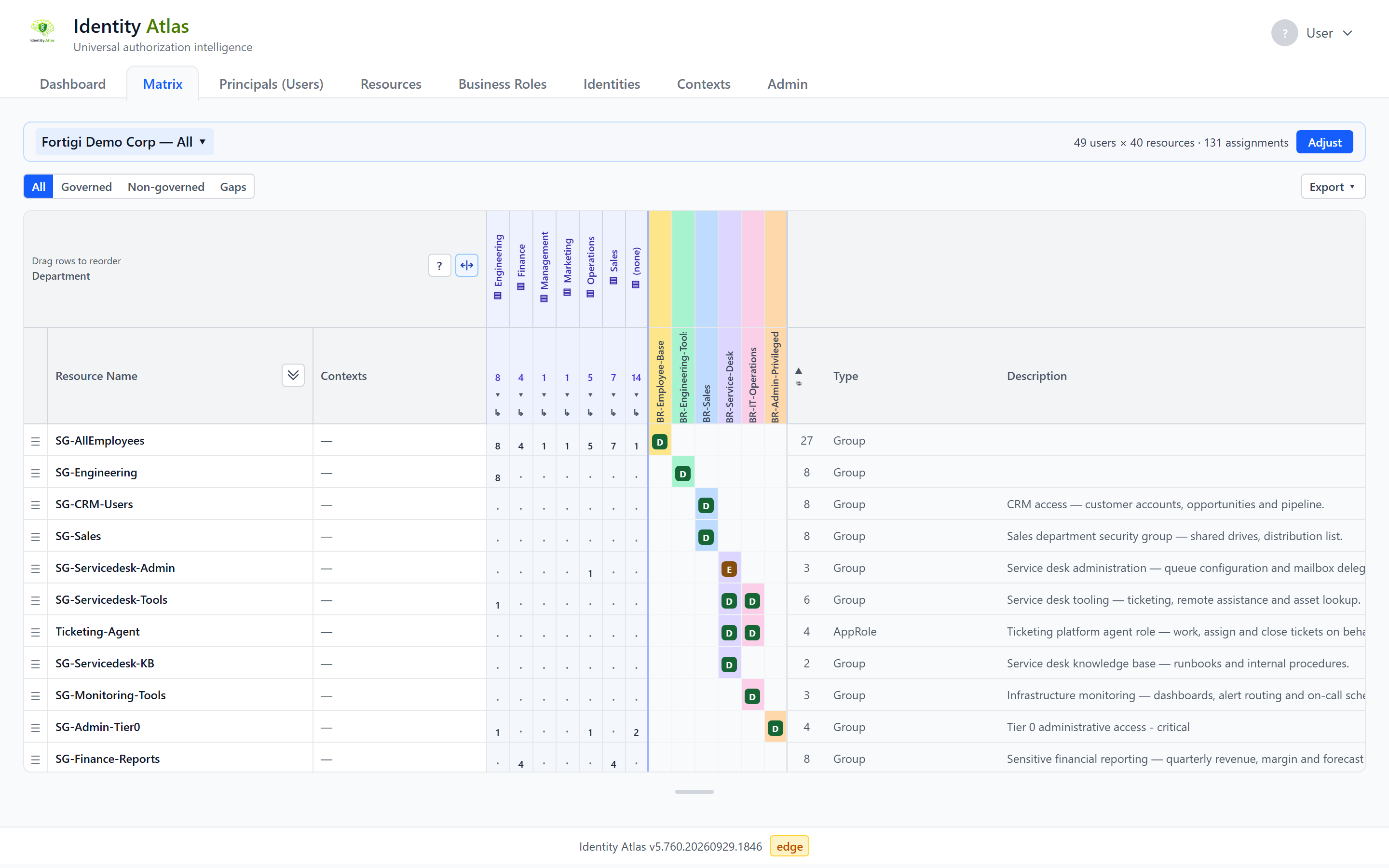Open the Principals (Users) tab
Screen dimensions: 1389x868
(271, 84)
